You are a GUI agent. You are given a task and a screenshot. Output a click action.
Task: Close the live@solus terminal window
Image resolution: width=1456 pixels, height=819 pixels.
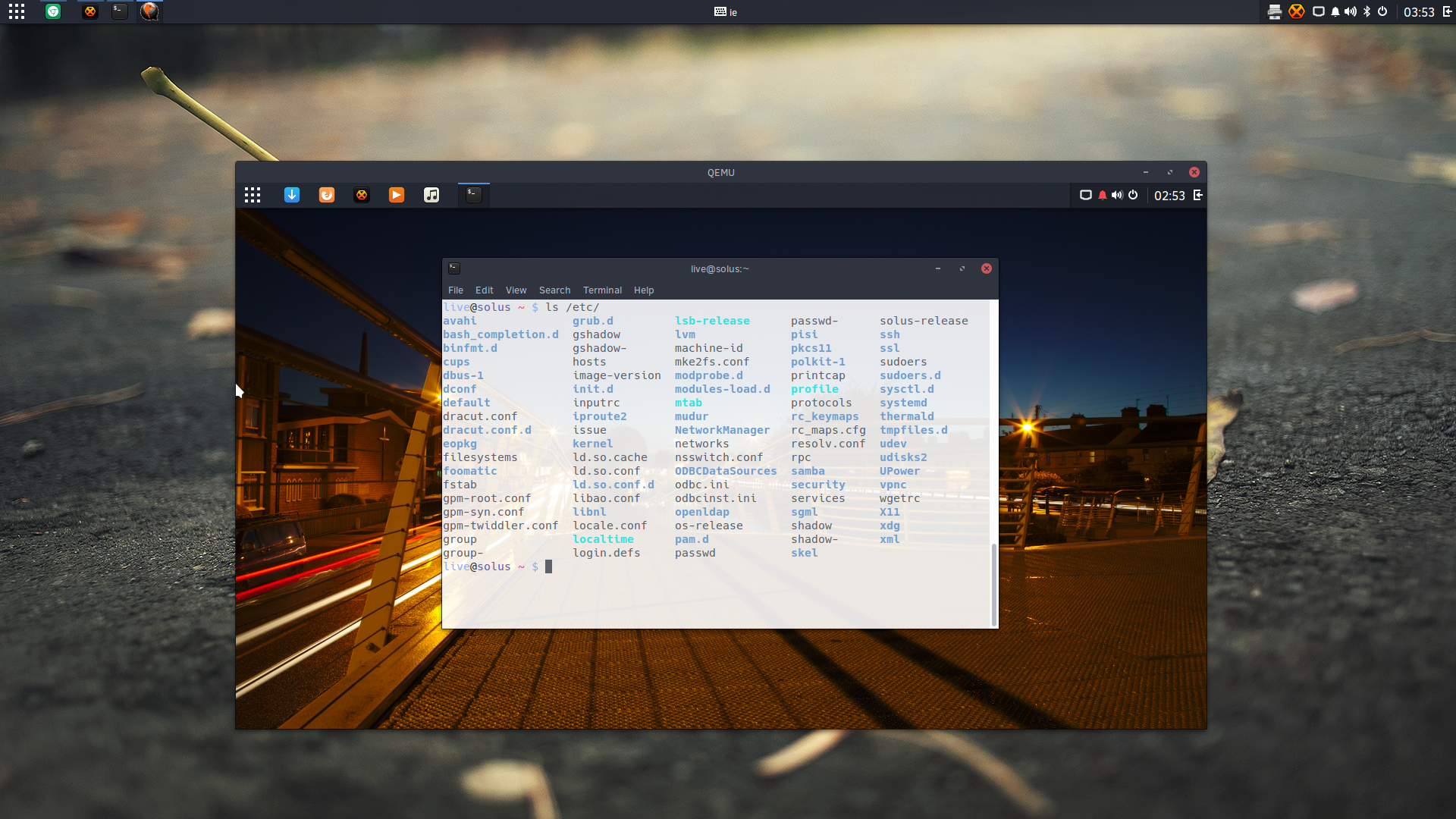point(987,268)
